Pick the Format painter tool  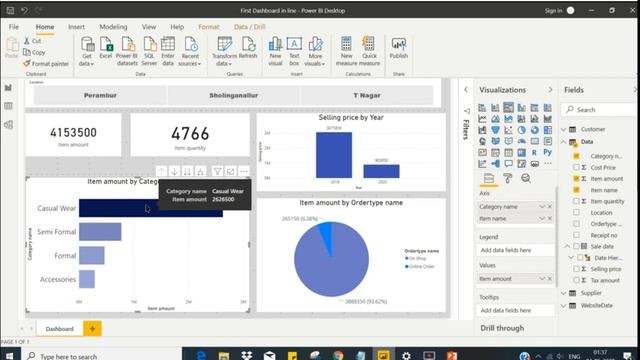46,64
